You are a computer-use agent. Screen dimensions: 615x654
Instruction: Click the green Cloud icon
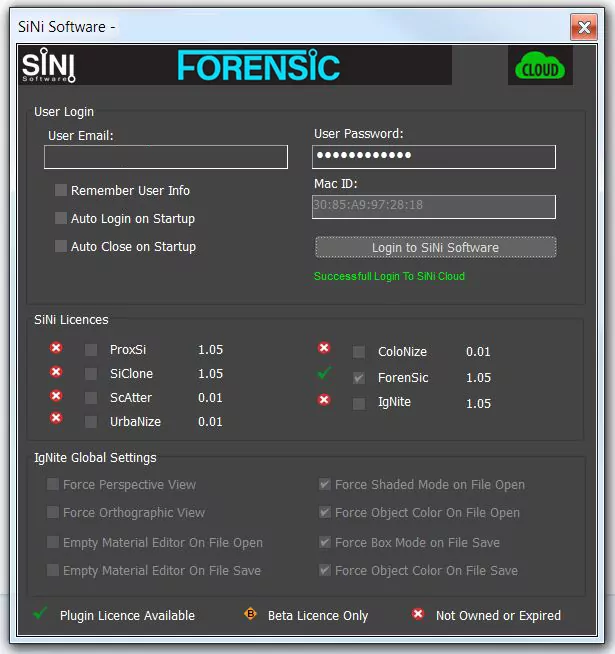click(x=540, y=67)
